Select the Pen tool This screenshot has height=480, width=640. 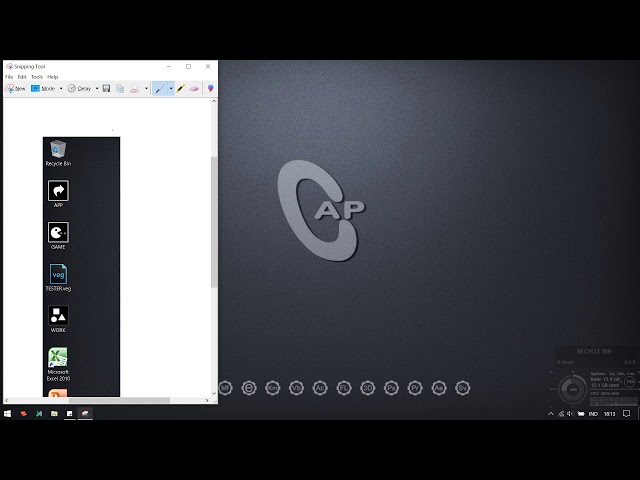[160, 89]
